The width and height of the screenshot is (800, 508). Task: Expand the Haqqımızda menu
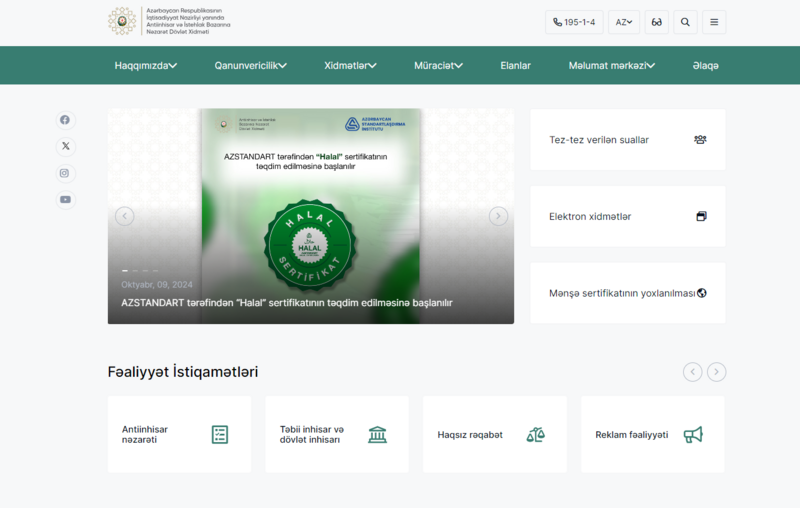point(145,65)
